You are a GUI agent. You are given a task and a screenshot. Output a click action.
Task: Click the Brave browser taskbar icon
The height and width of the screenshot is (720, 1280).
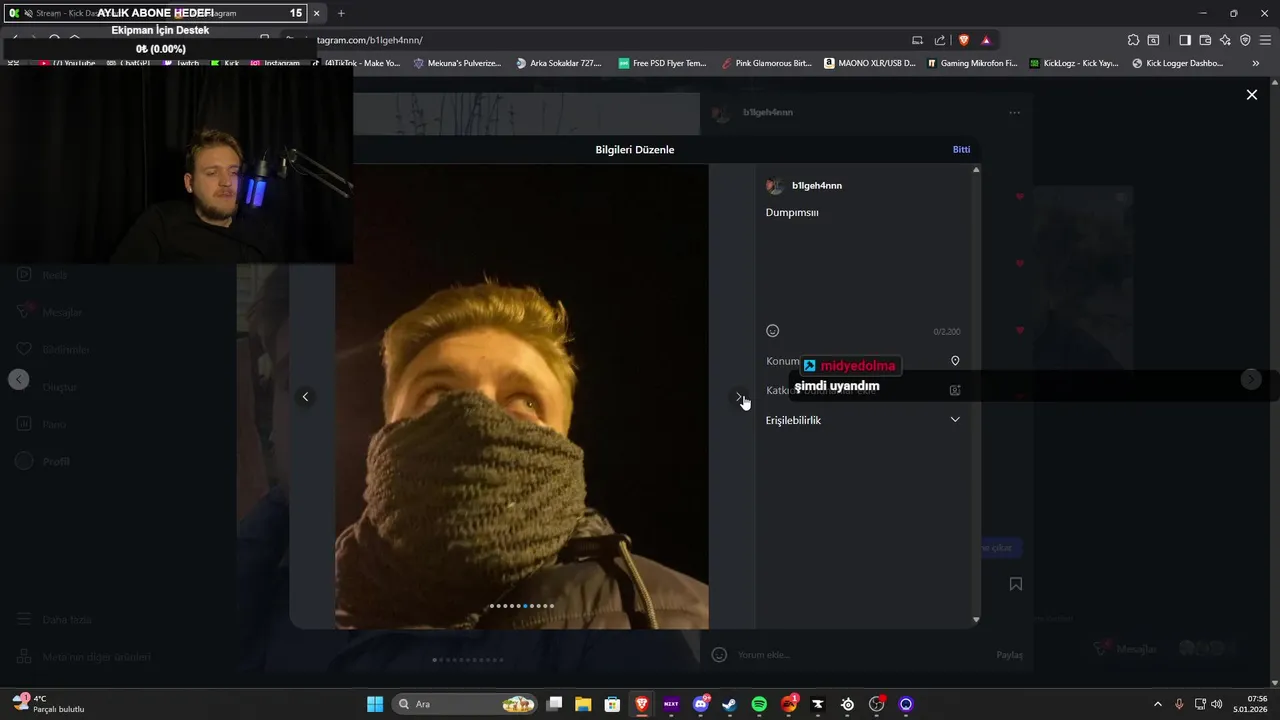point(642,704)
